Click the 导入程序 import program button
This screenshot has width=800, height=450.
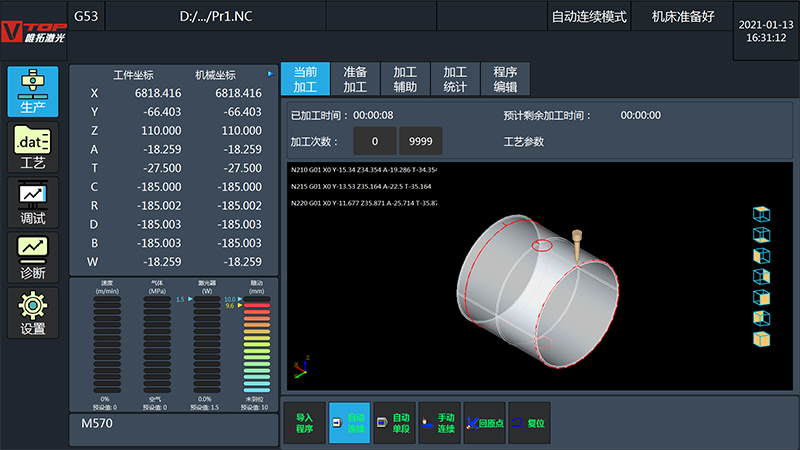305,423
